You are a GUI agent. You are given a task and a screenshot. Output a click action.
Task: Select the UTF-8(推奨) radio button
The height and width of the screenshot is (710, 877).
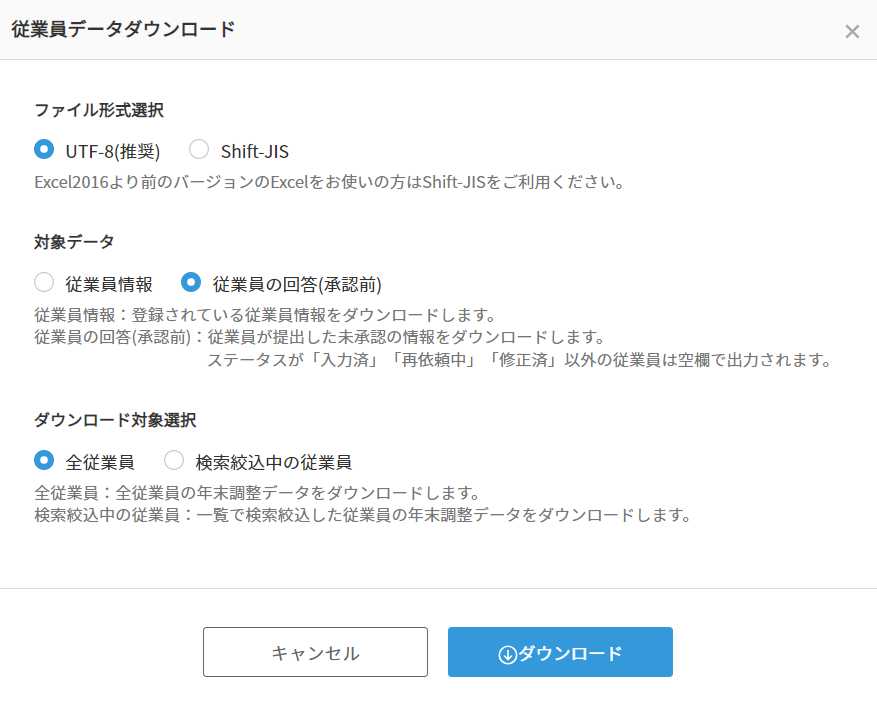(44, 149)
